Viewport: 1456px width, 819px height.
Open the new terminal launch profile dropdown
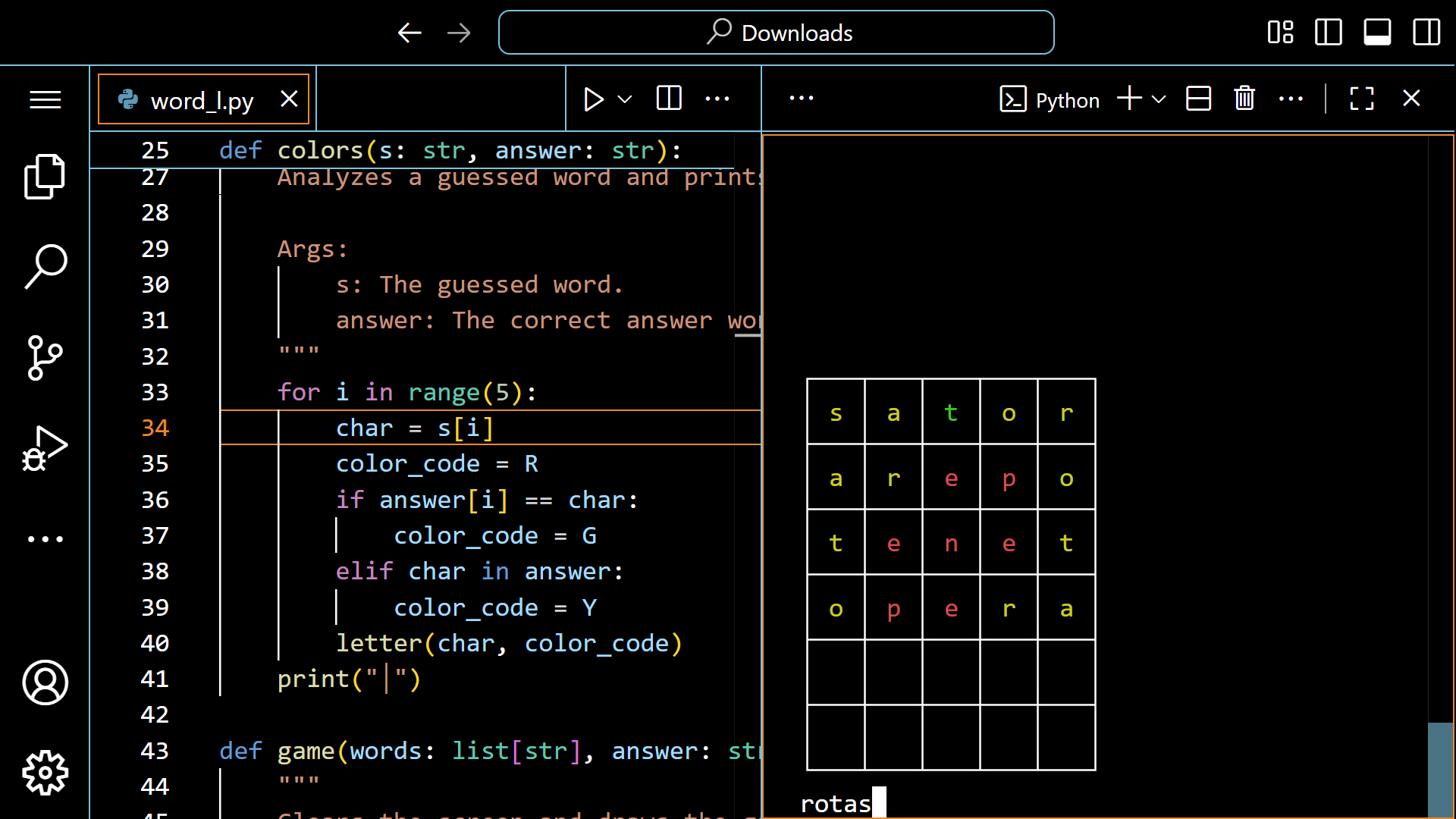tap(1159, 99)
